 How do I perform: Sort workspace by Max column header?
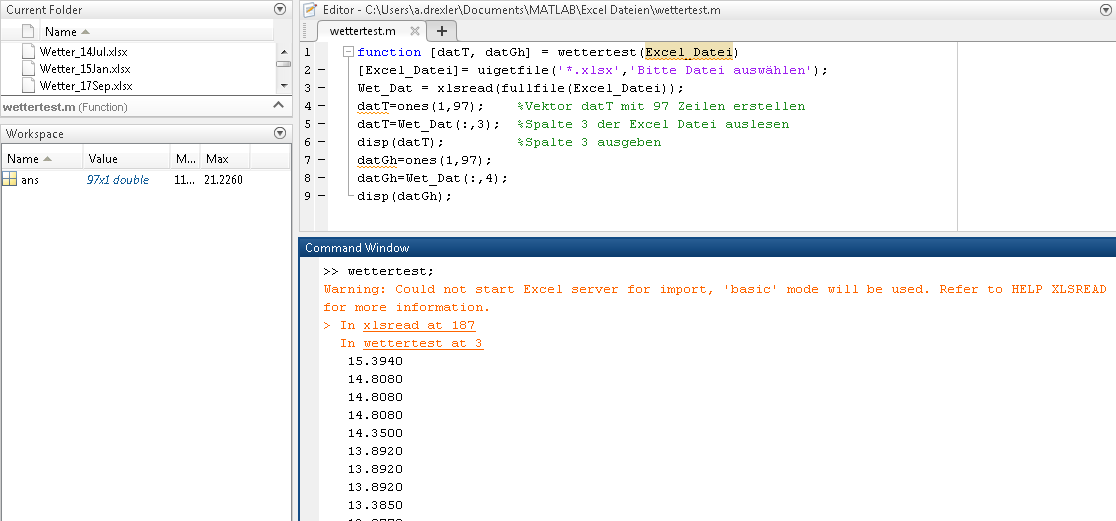(x=217, y=159)
